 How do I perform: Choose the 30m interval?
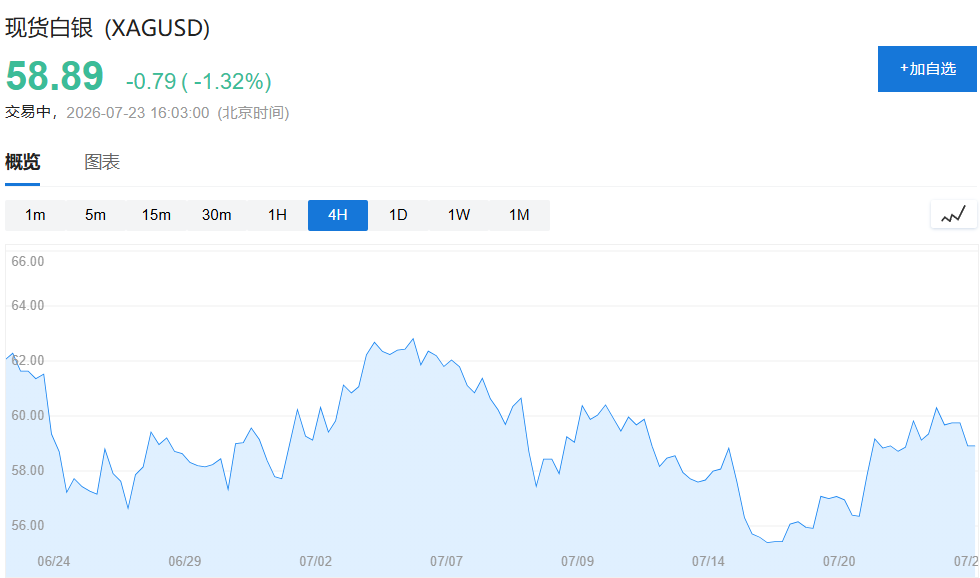coord(217,215)
